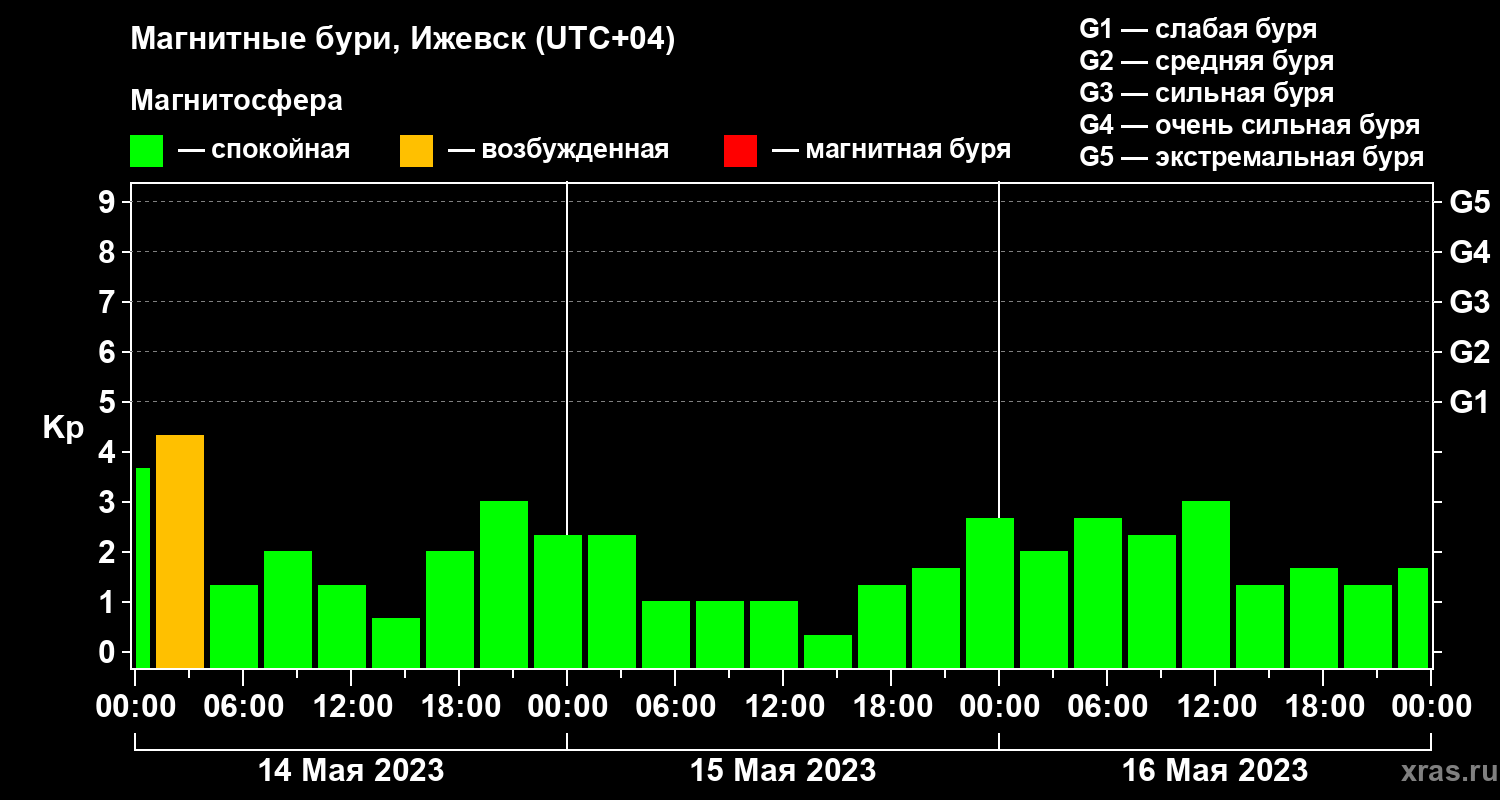Click the 06:00 time label for 14 May
The image size is (1500, 800).
pos(243,707)
